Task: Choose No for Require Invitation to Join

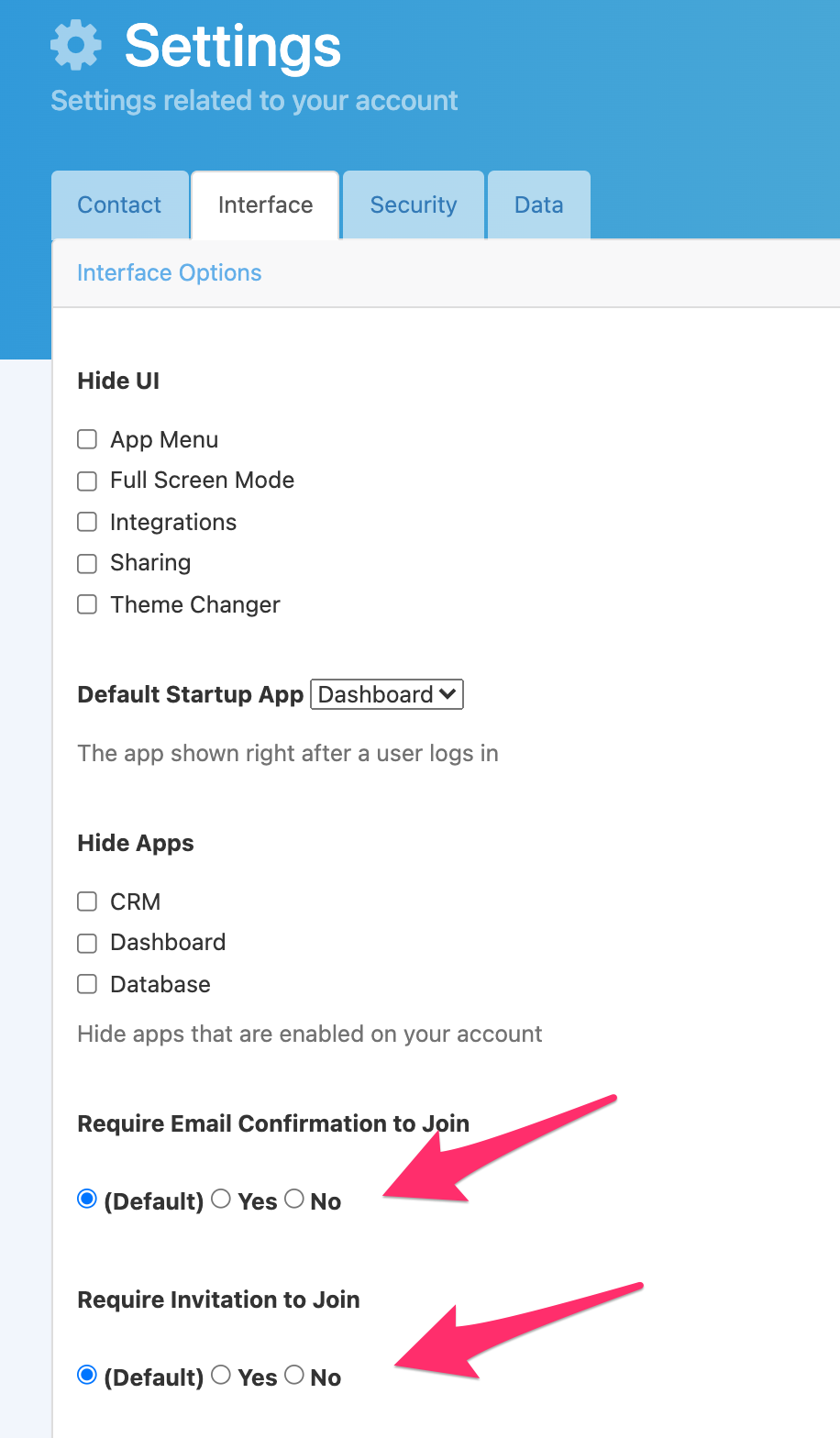Action: pos(294,1375)
